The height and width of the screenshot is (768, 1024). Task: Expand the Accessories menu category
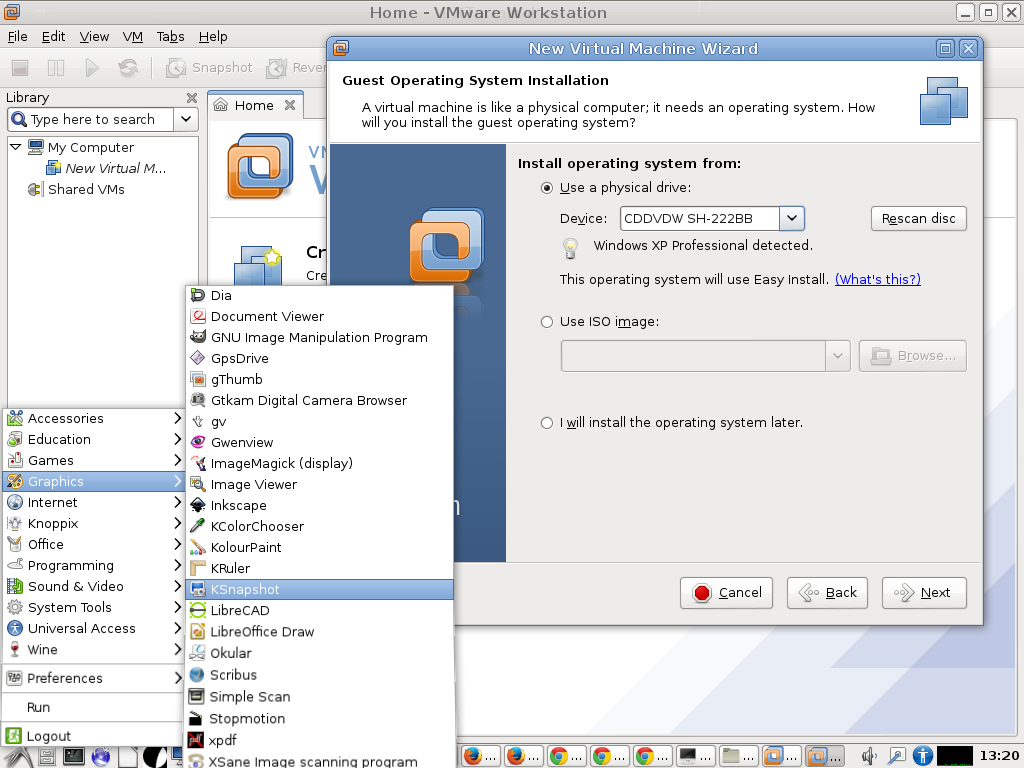[x=93, y=418]
